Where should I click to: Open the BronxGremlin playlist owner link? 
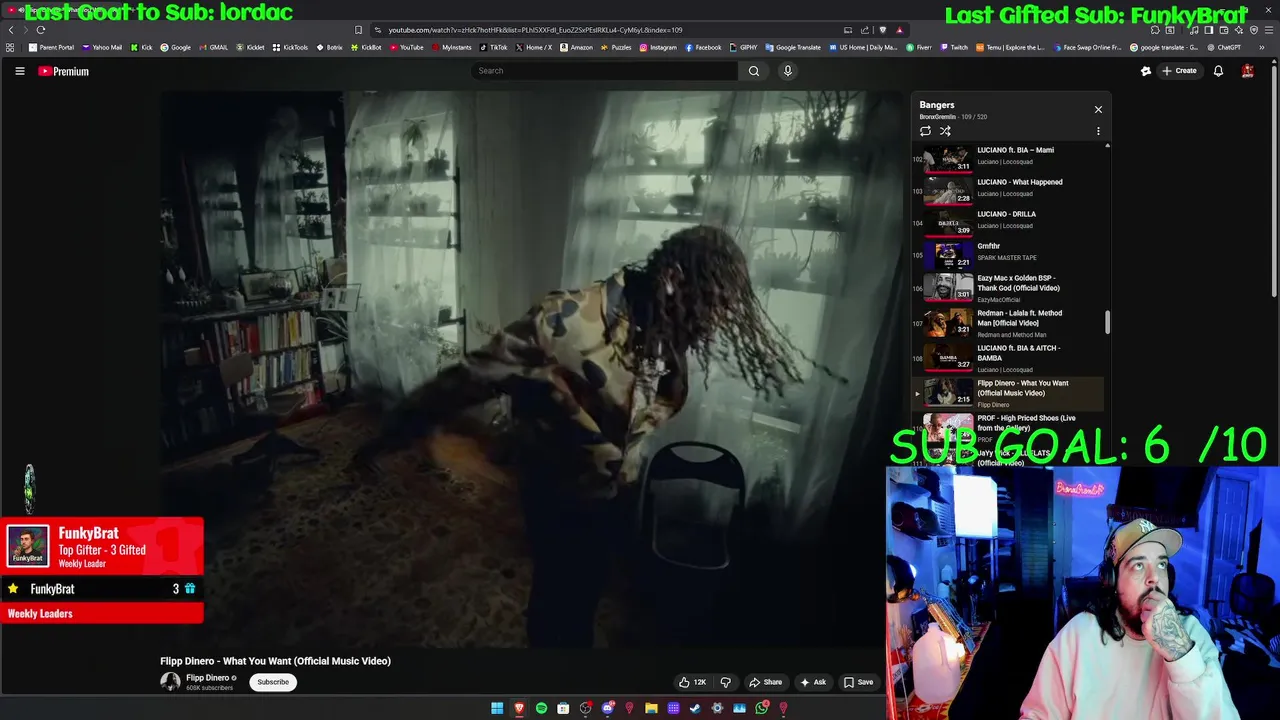[x=938, y=117]
